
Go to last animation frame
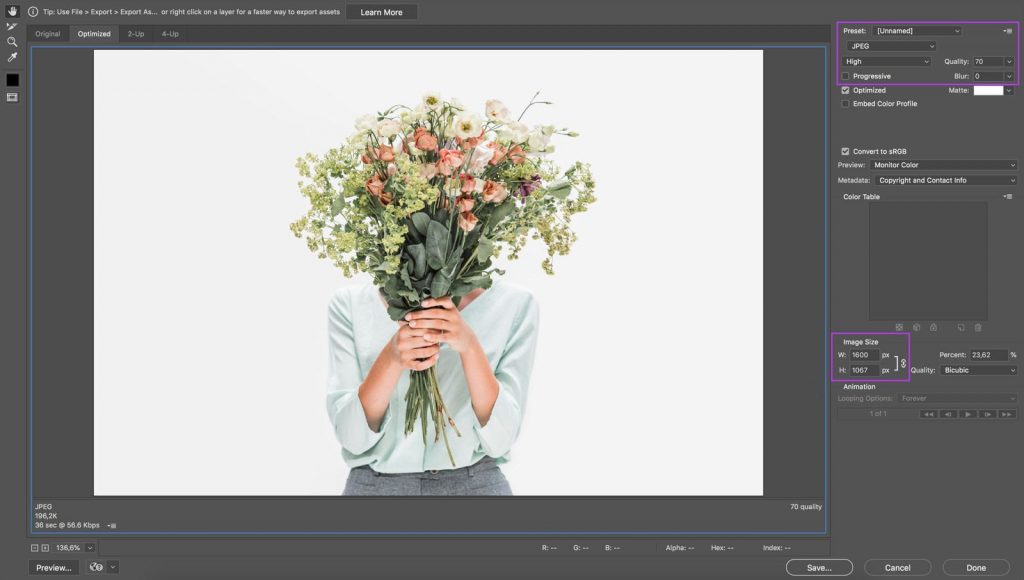(x=1007, y=414)
